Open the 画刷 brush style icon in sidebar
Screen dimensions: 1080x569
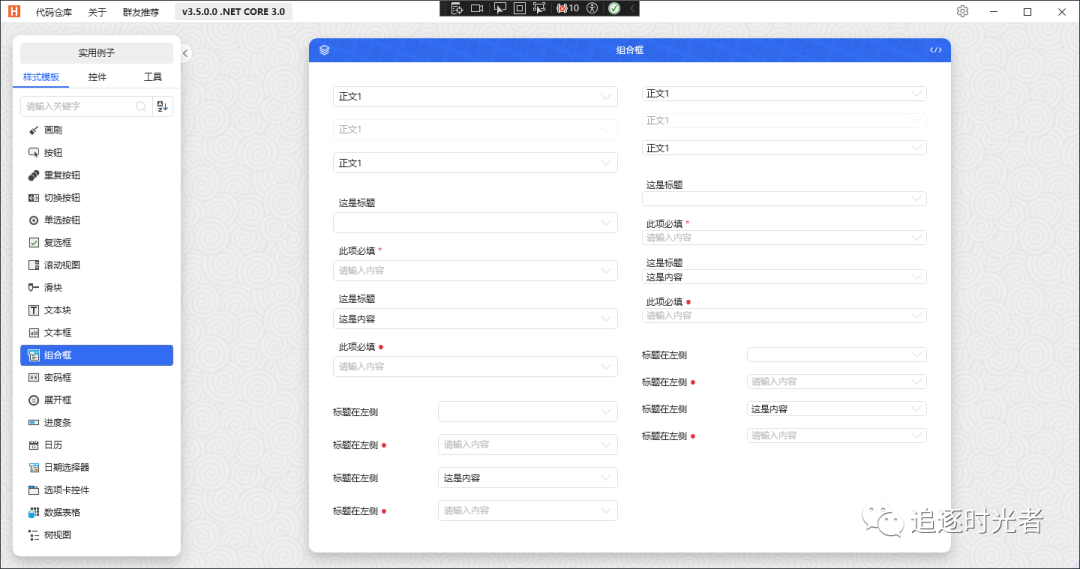[34, 130]
